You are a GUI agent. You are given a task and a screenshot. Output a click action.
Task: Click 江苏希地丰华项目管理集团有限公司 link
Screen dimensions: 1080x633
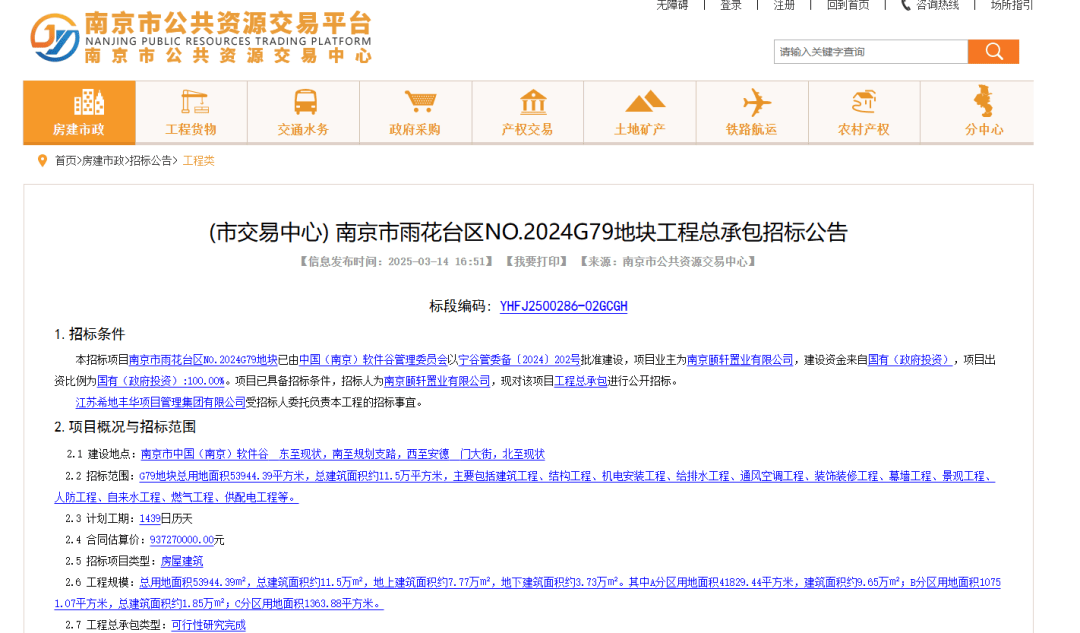point(160,402)
